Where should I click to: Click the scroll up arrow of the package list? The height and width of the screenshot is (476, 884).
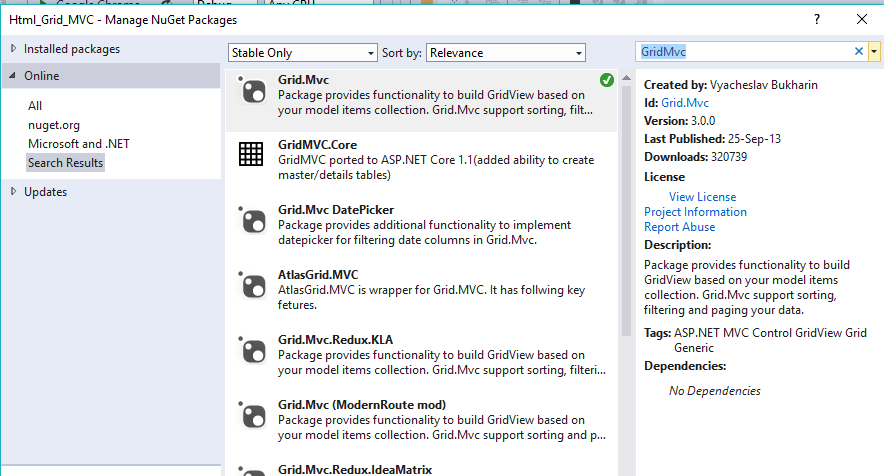point(626,78)
